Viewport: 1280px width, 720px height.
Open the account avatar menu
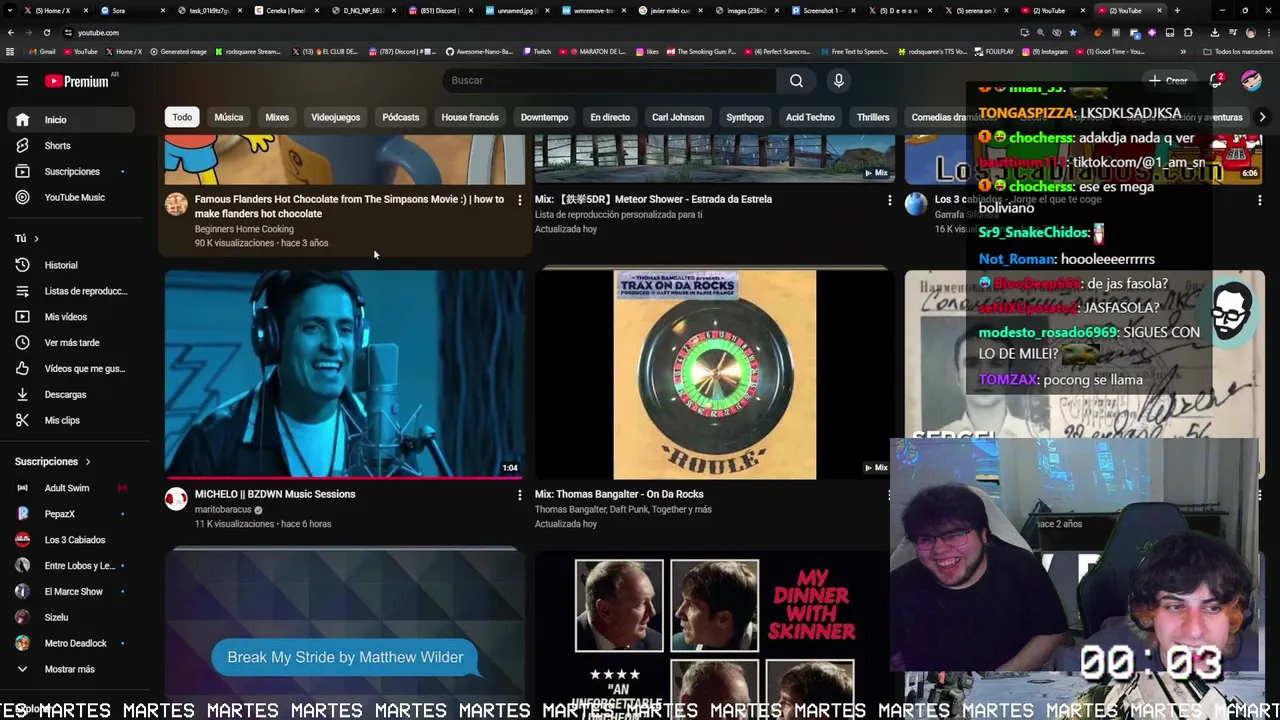point(1251,81)
